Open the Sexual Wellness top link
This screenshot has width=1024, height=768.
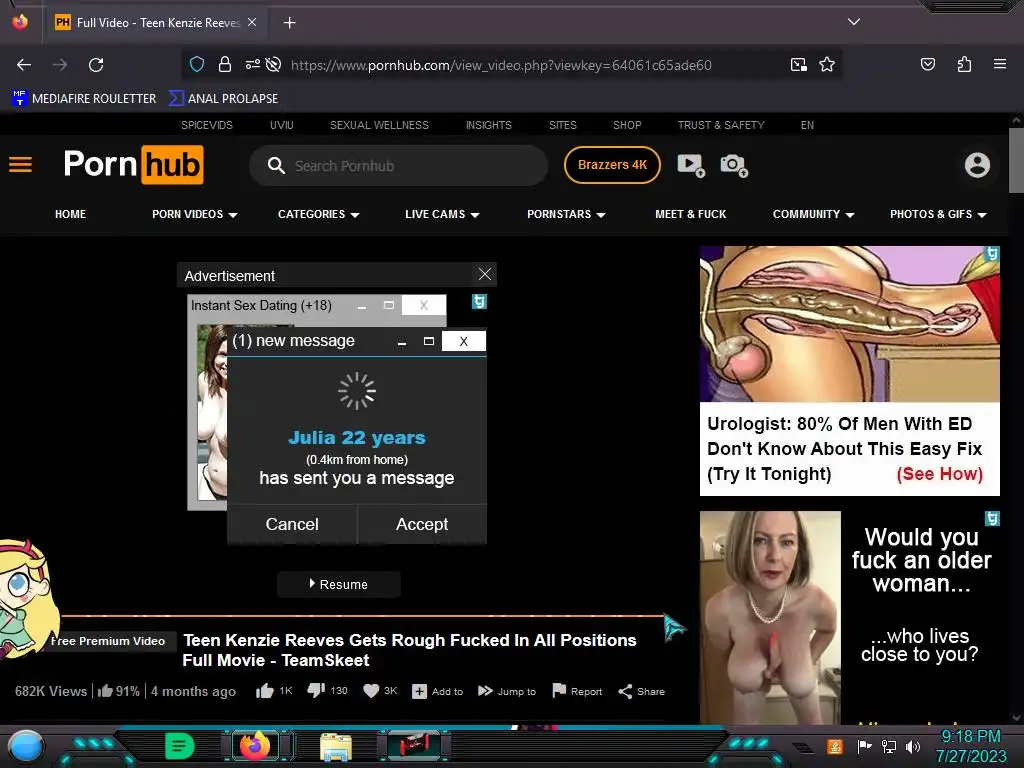(x=379, y=125)
